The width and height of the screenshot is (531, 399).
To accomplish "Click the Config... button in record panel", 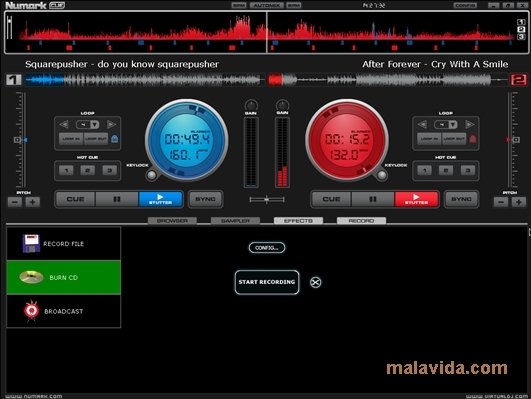I will (x=267, y=248).
